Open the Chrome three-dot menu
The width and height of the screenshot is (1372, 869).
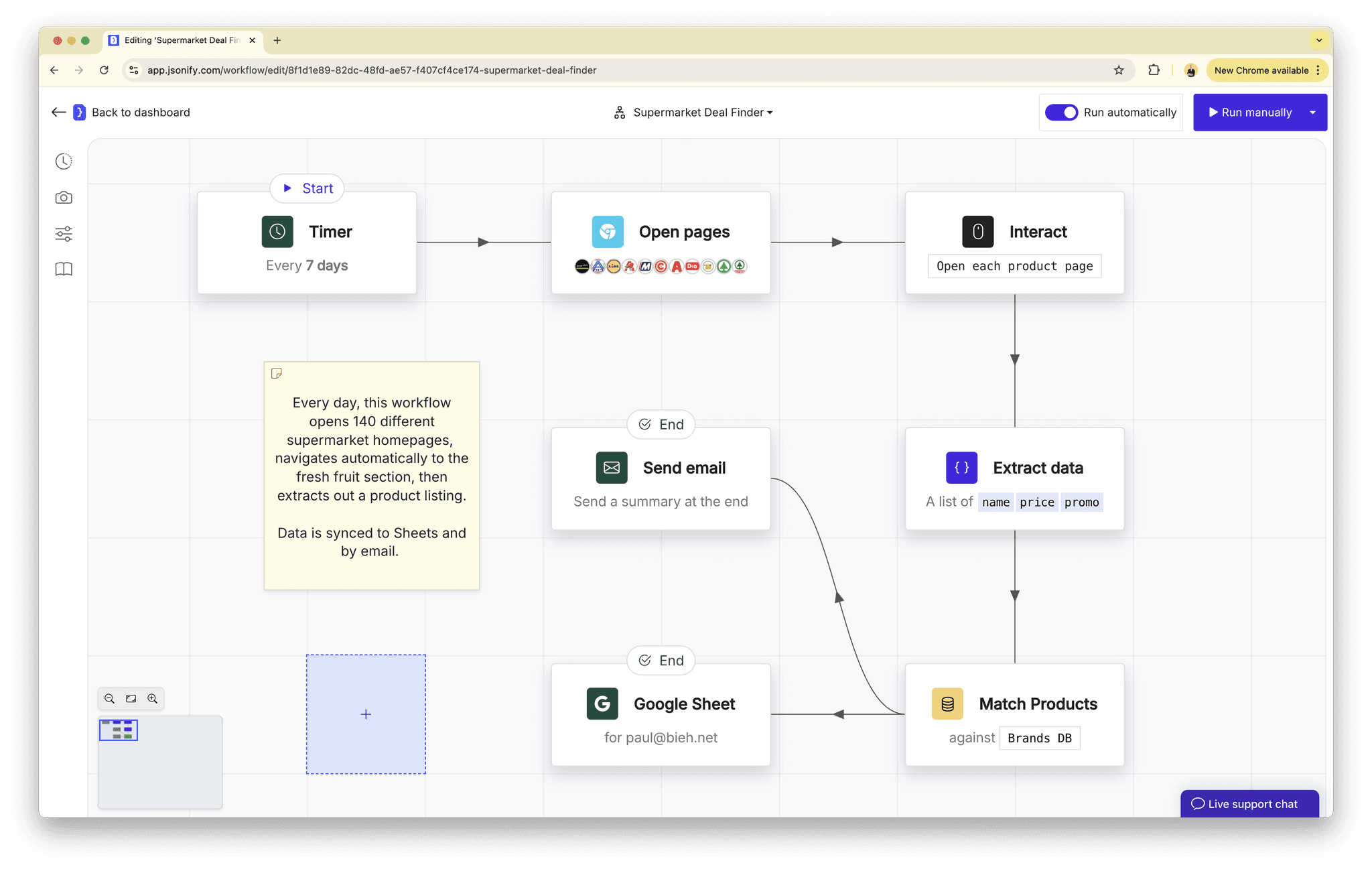click(1318, 70)
